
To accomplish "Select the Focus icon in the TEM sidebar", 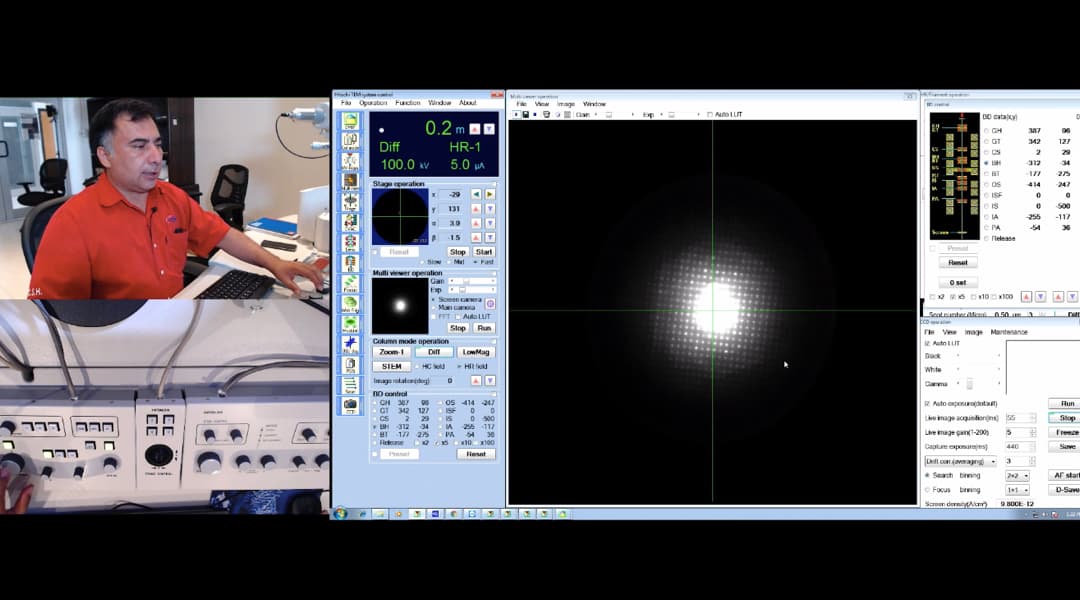I will tap(351, 283).
